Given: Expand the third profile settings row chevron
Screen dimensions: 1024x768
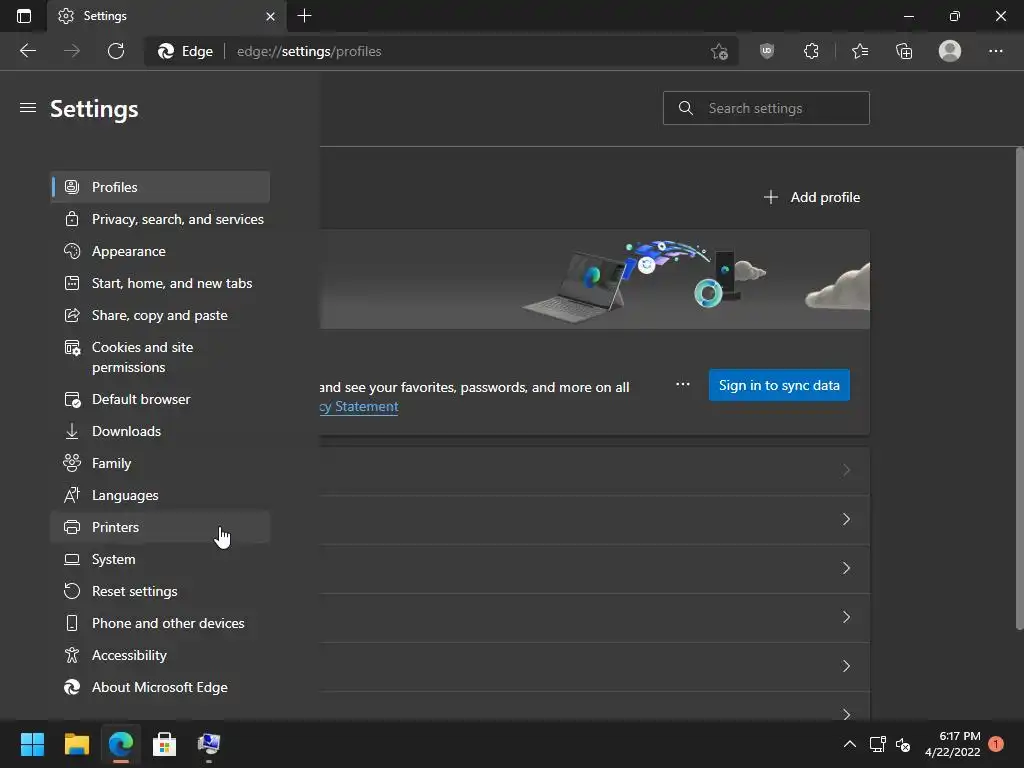Looking at the screenshot, I should tap(846, 568).
